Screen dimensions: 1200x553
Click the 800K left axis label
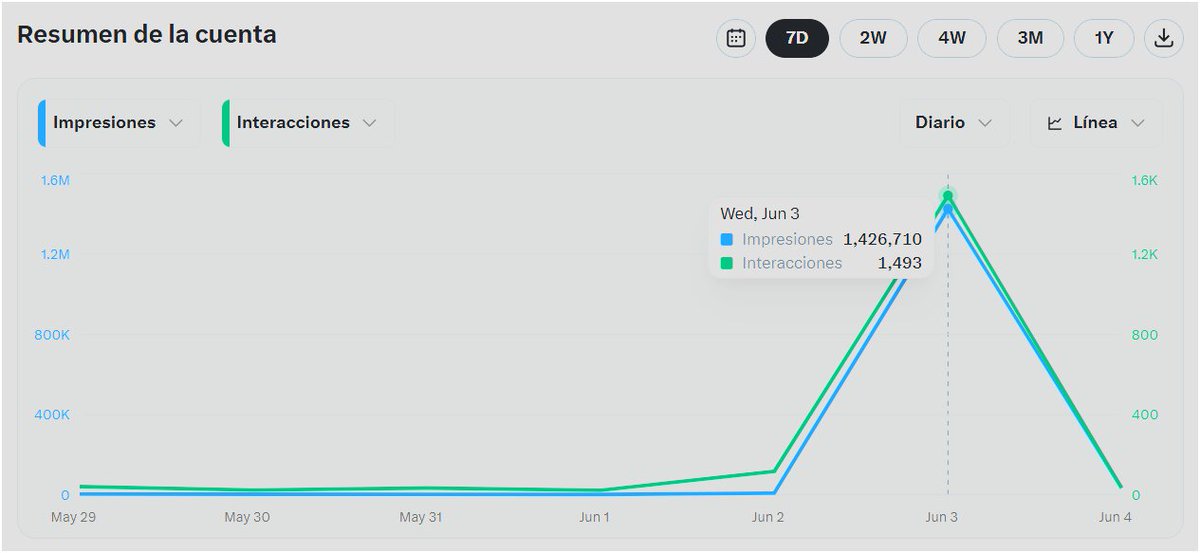tap(52, 335)
